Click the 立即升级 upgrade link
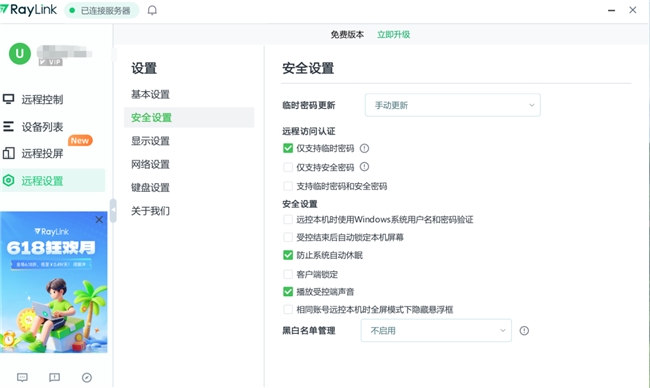The width and height of the screenshot is (650, 388). pyautogui.click(x=393, y=34)
